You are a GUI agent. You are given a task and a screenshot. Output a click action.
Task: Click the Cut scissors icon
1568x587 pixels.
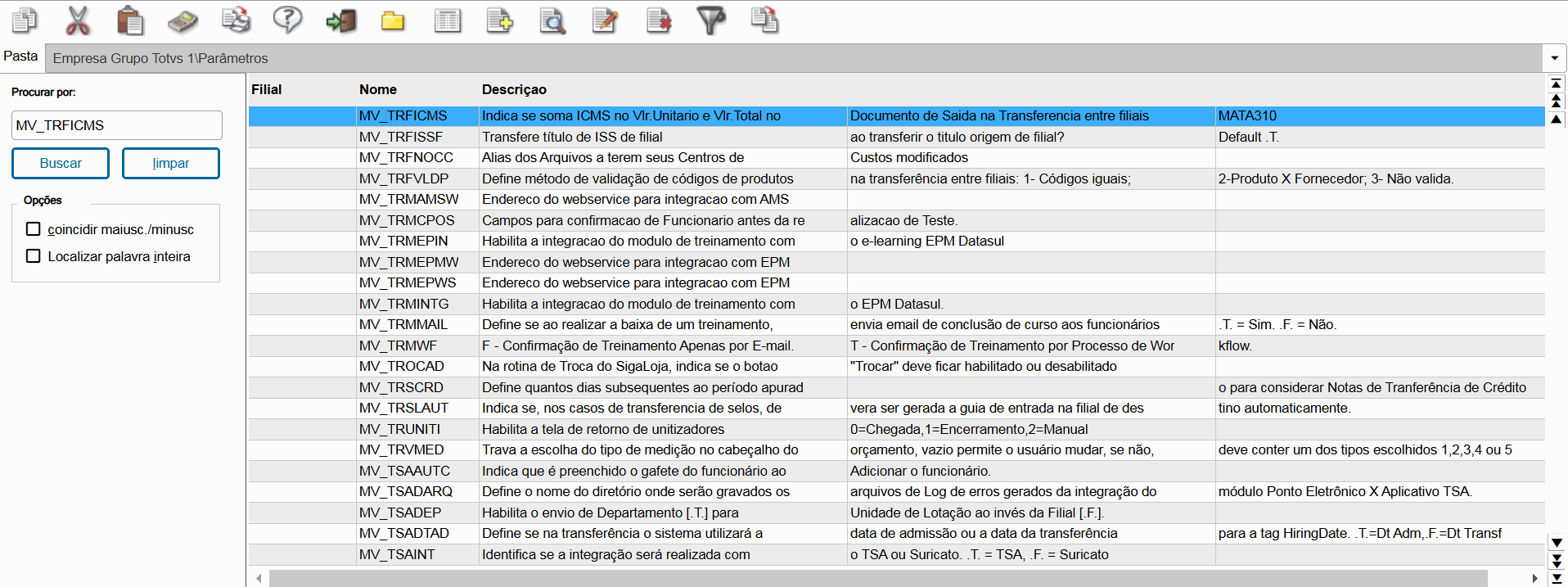pyautogui.click(x=78, y=20)
